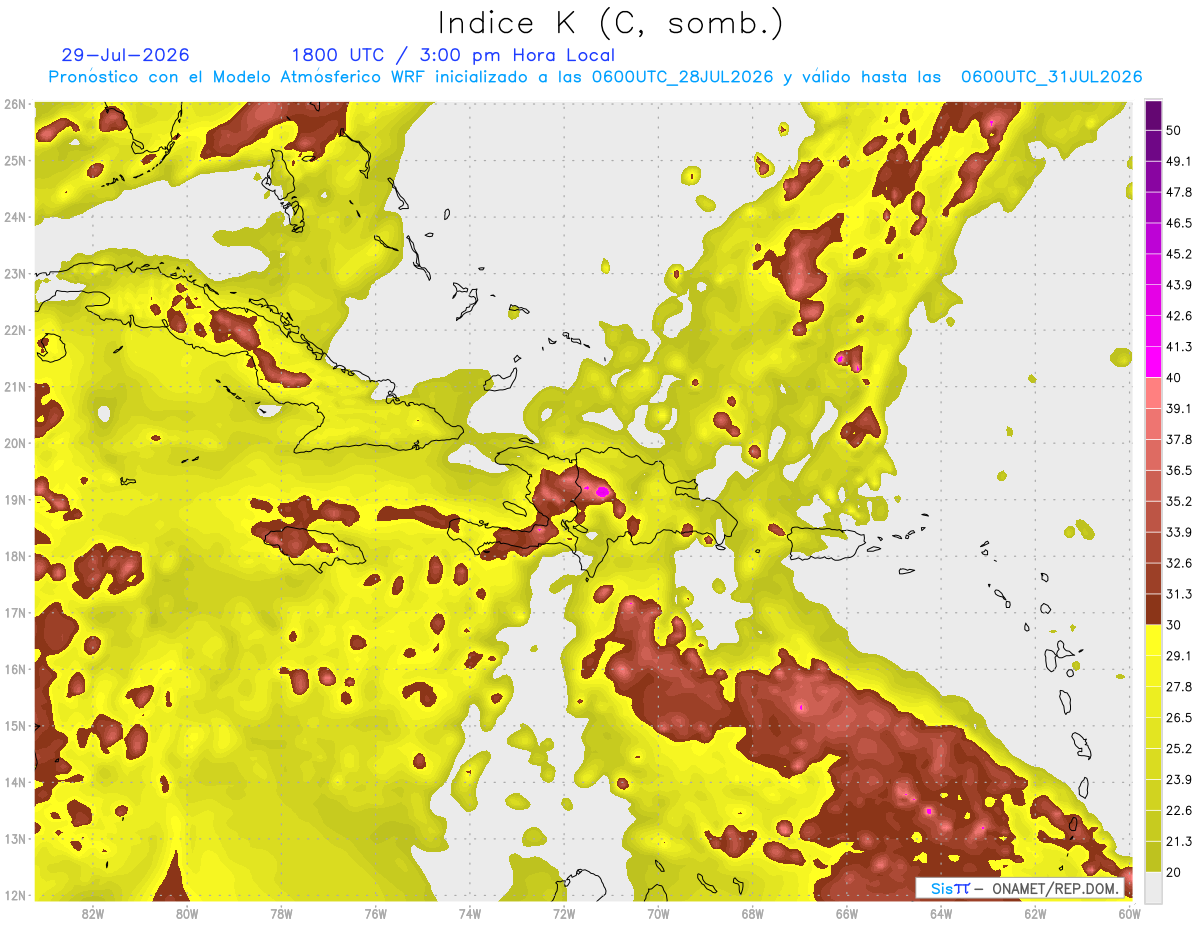Click the colorbar value "41.3"
Image resolution: width=1200 pixels, height=927 pixels.
pyautogui.click(x=1179, y=347)
